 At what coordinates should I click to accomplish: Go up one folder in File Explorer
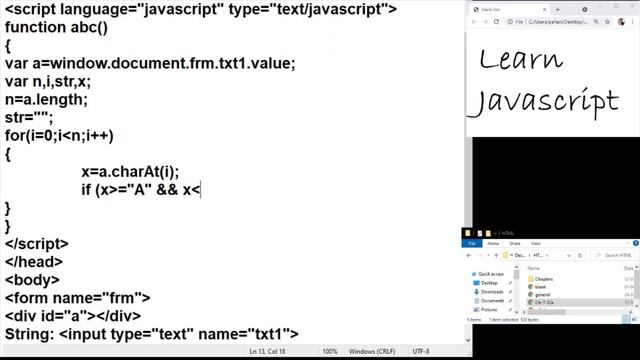coord(496,256)
